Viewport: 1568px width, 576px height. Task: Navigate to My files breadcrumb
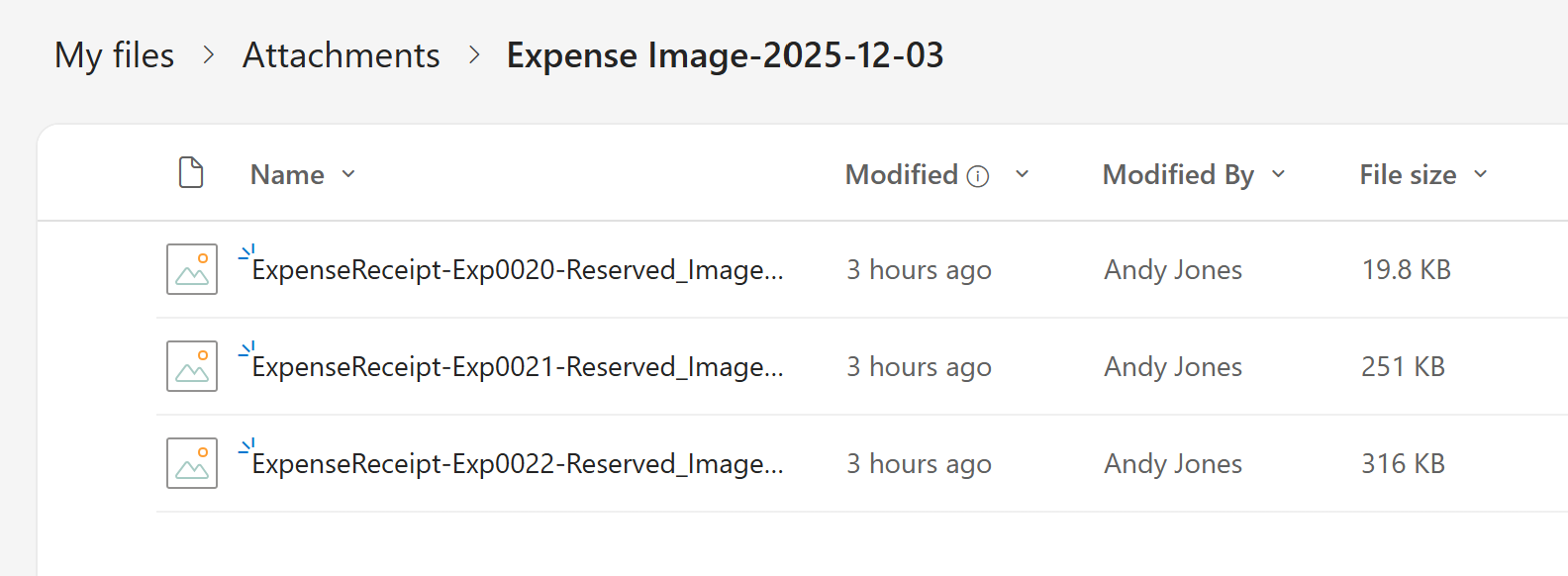point(114,55)
